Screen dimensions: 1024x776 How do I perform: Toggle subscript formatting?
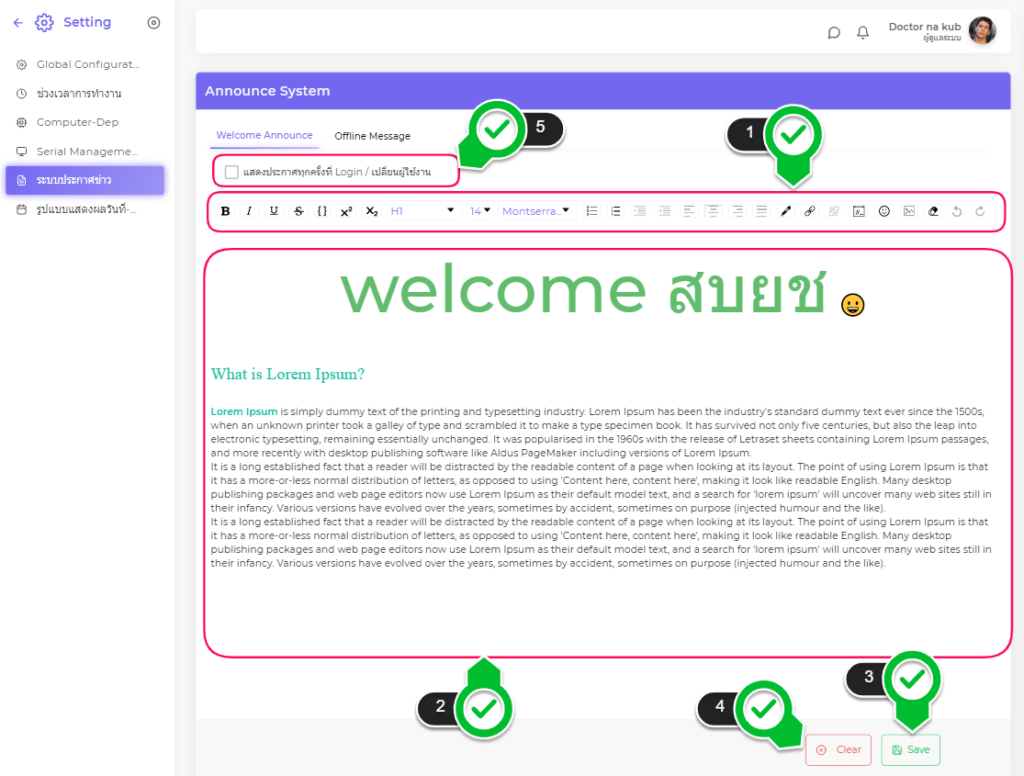pos(371,211)
